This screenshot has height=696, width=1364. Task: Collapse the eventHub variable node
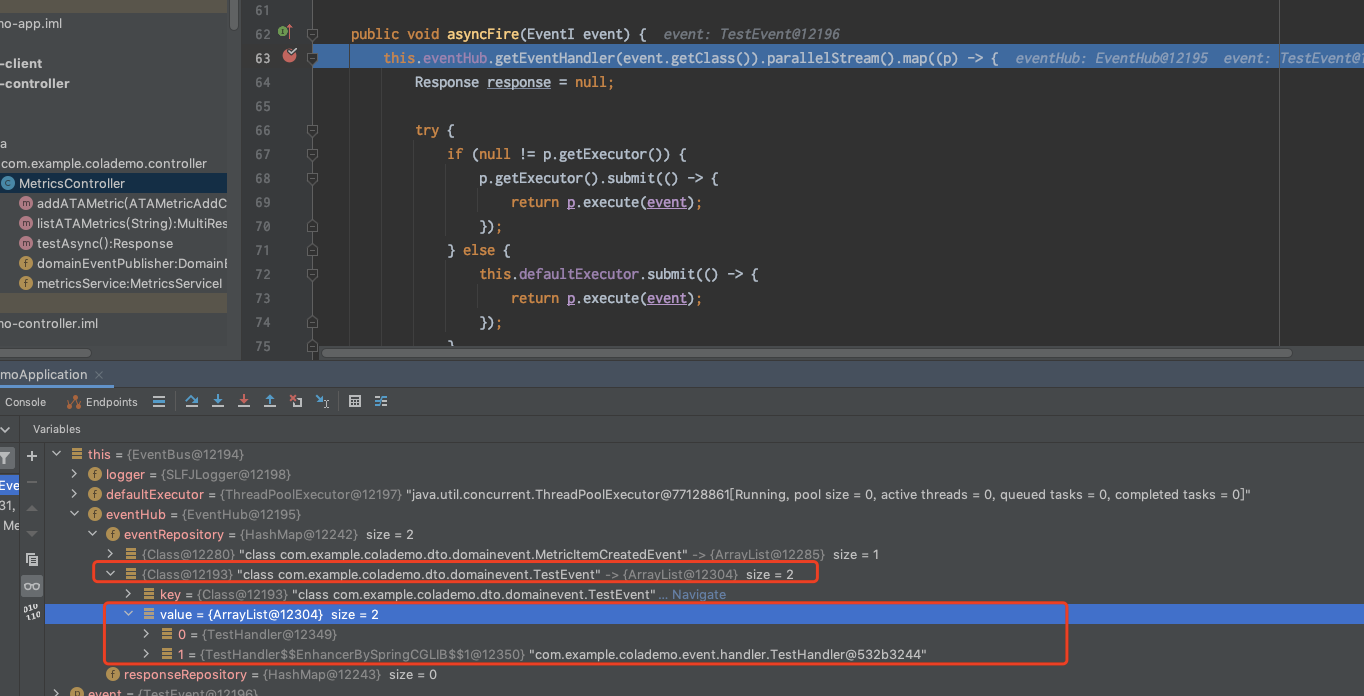[x=74, y=514]
